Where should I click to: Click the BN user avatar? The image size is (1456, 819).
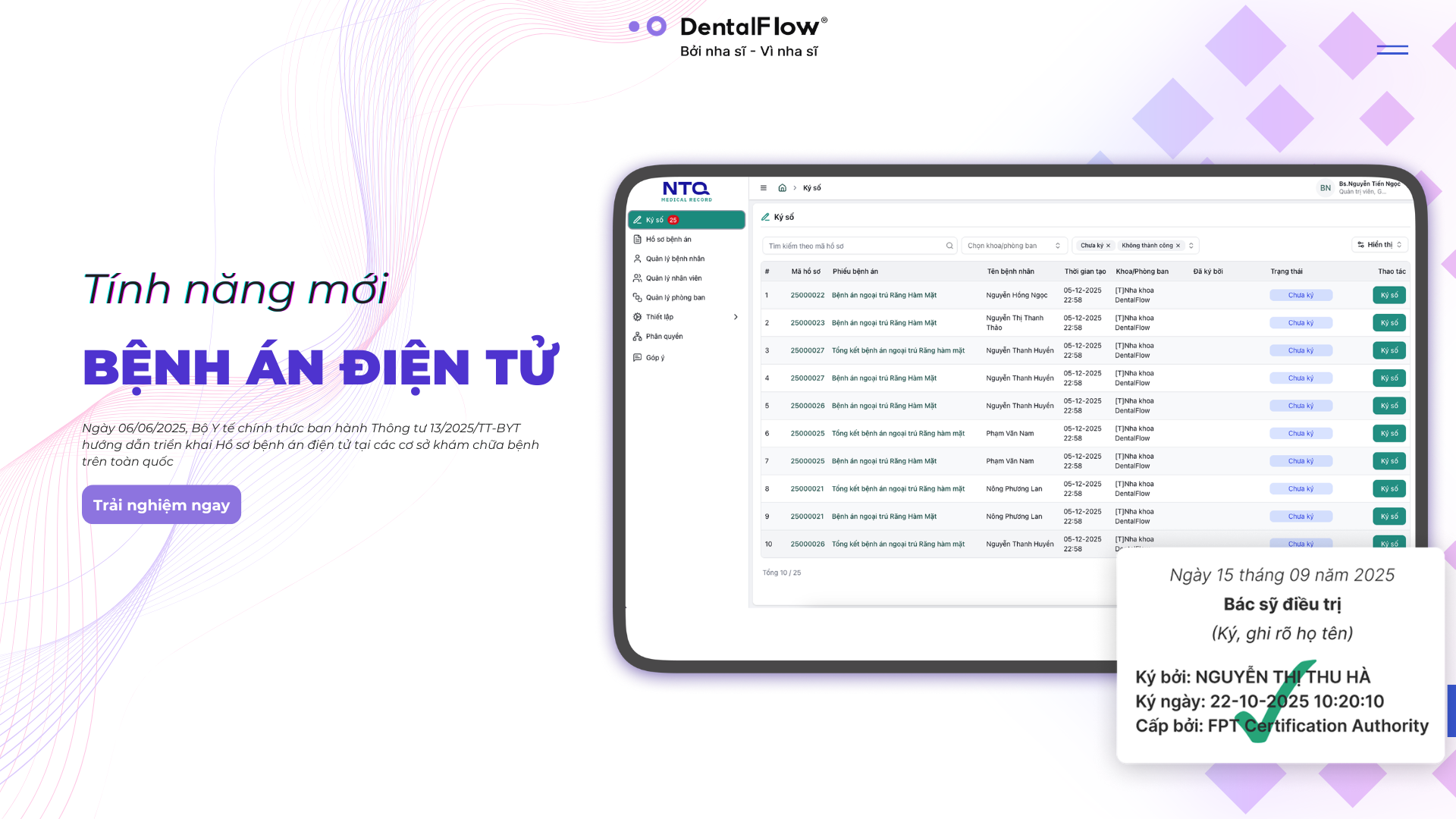[1325, 188]
